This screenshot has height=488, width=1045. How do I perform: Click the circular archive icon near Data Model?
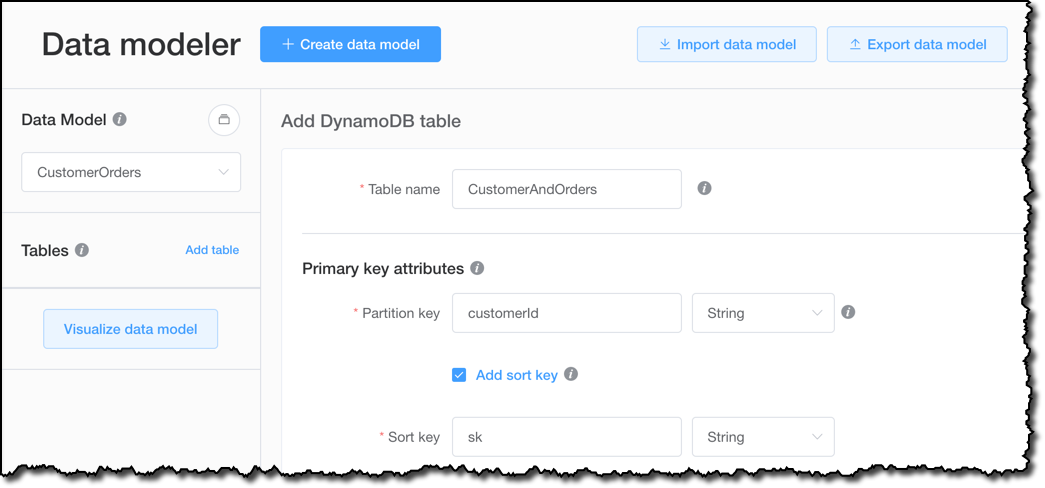point(224,120)
